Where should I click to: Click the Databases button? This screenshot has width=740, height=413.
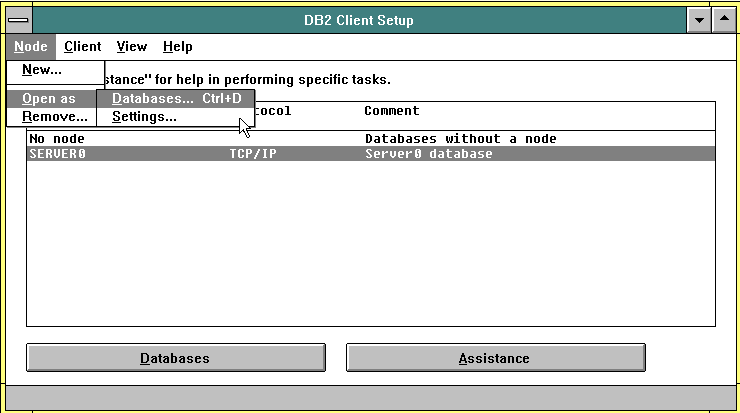click(176, 358)
